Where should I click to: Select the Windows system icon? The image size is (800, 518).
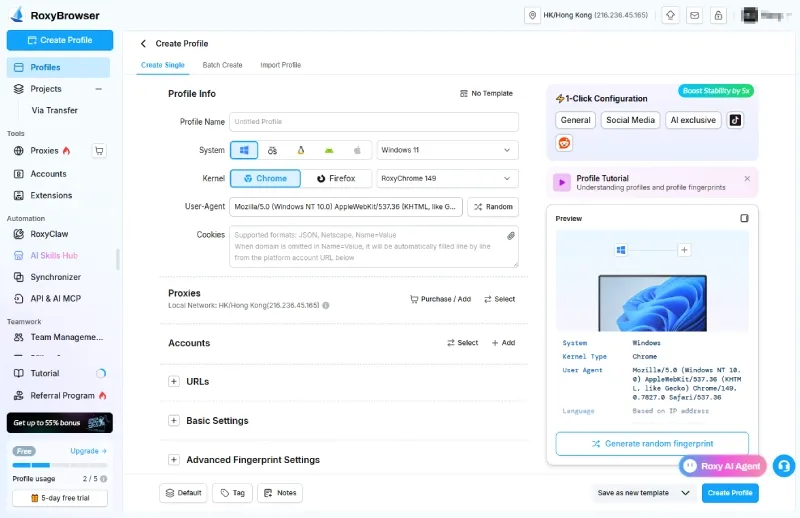point(244,150)
